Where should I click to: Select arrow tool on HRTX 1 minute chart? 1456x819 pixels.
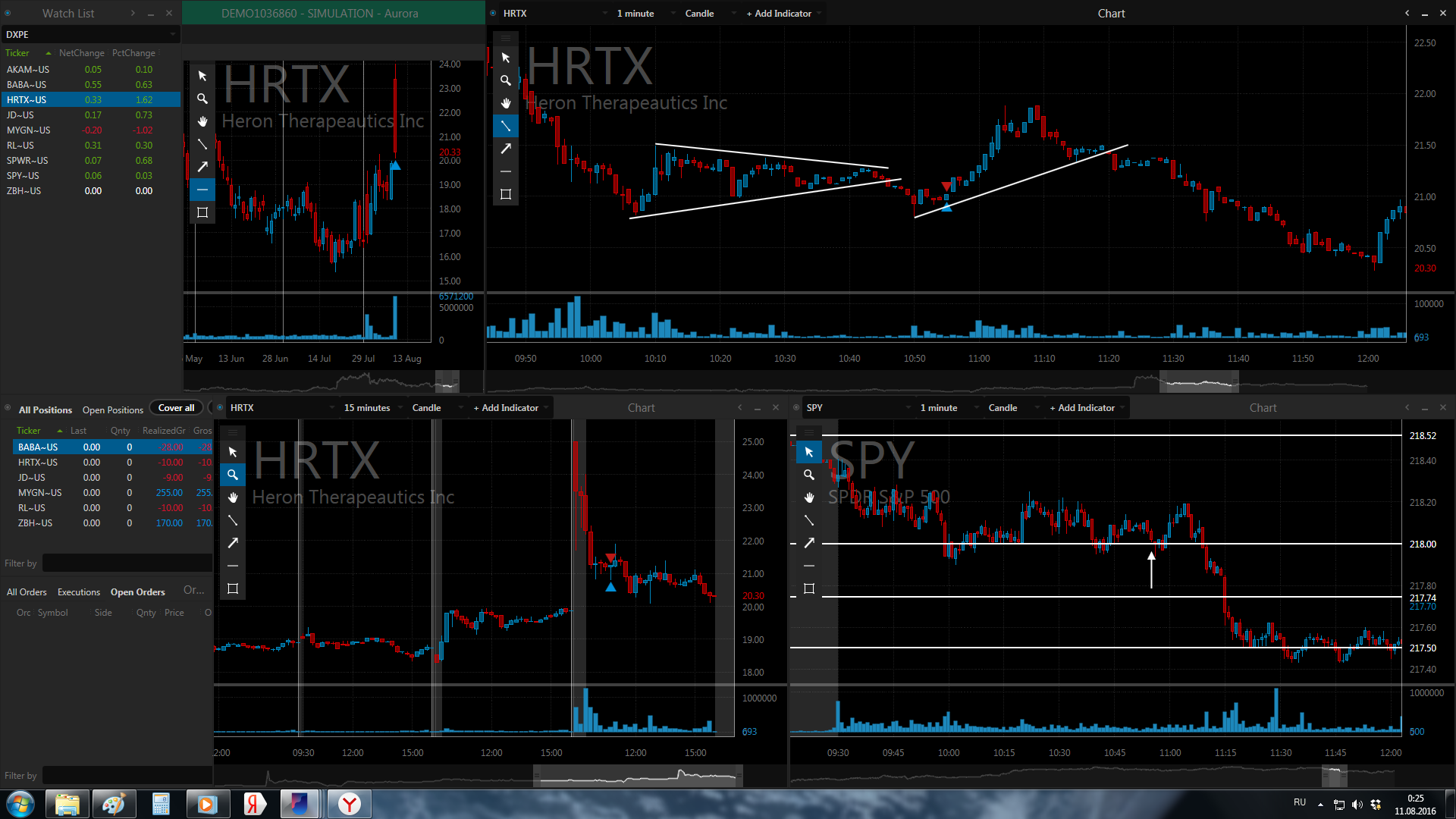point(506,149)
